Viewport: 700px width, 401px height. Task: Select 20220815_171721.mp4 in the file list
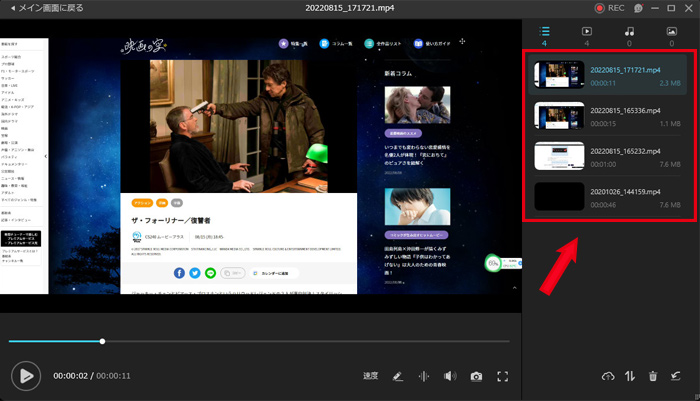608,75
